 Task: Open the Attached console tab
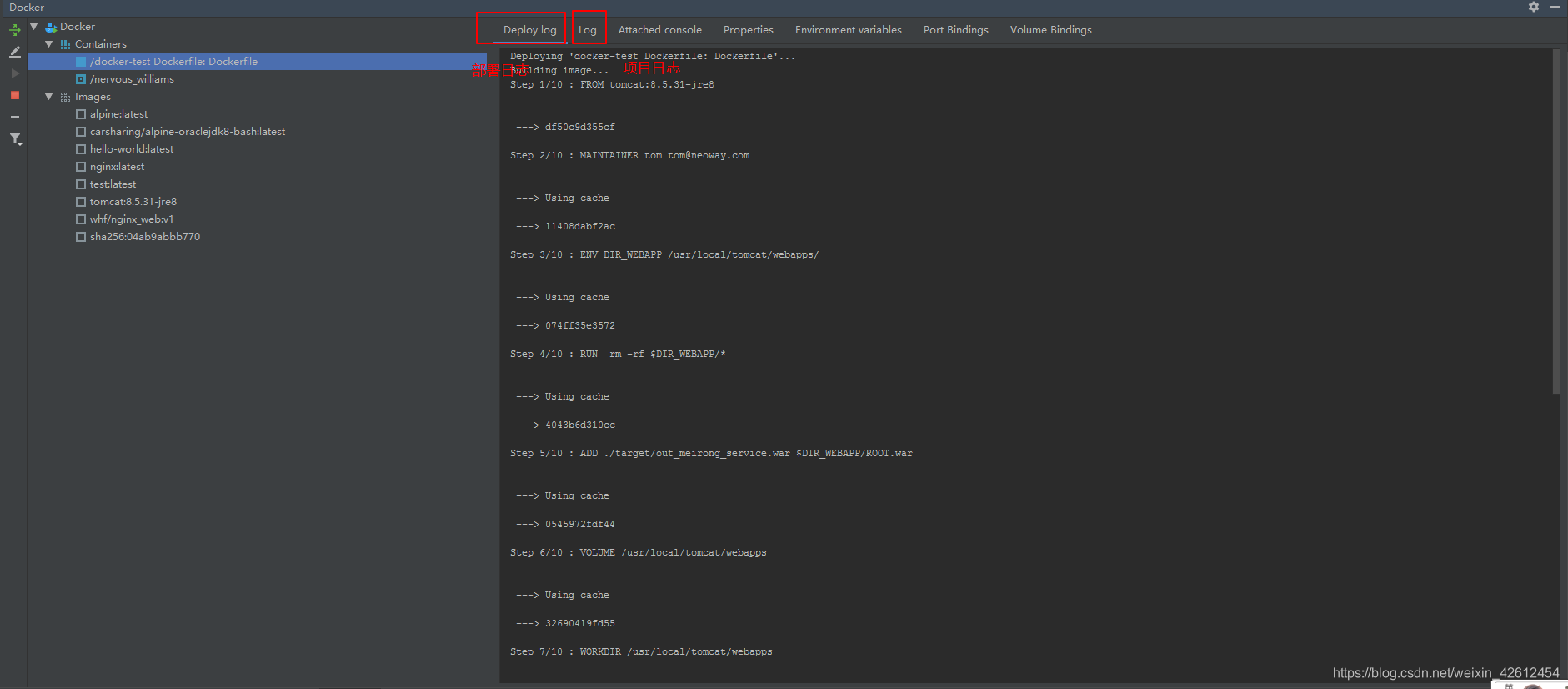pyautogui.click(x=660, y=30)
